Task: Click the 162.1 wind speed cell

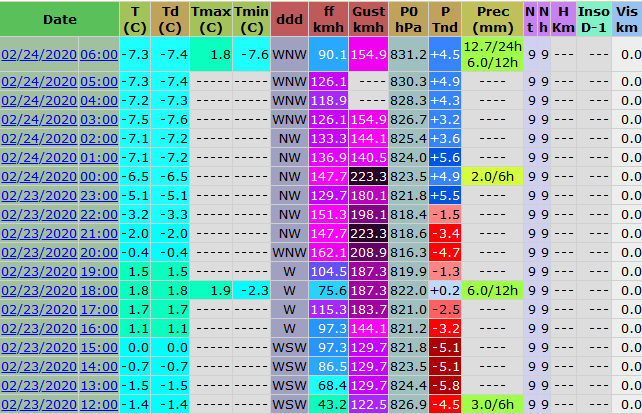Action: (x=328, y=251)
